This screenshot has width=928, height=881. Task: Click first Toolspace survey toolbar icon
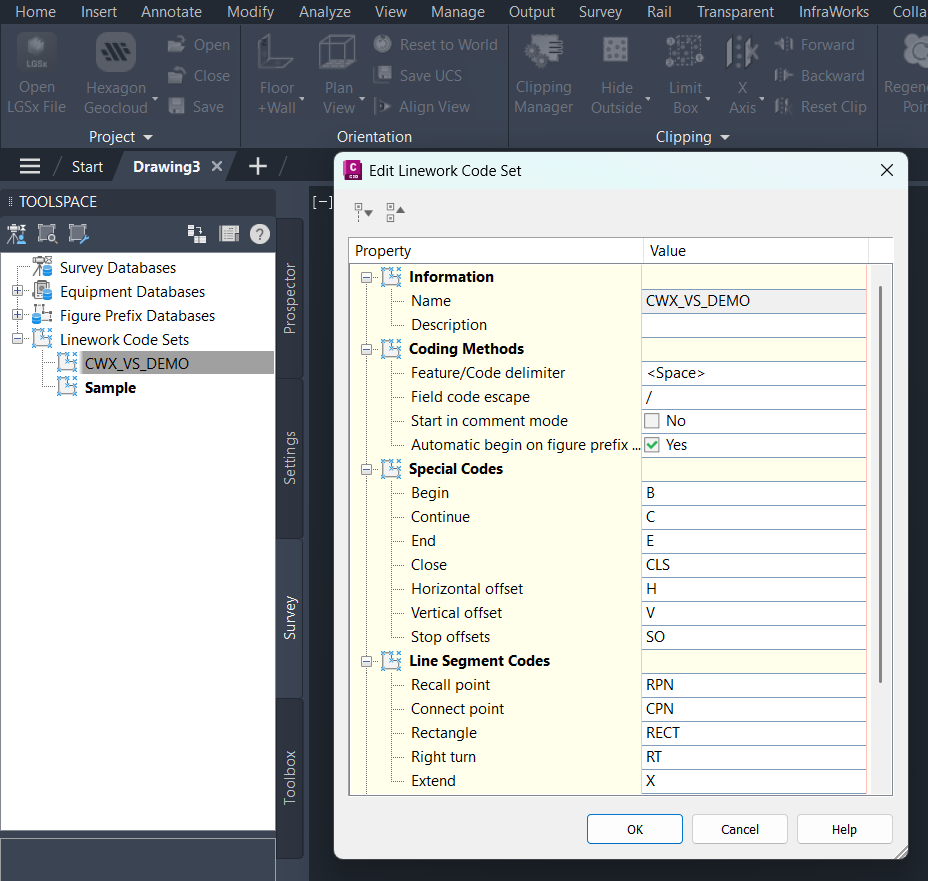[x=17, y=234]
